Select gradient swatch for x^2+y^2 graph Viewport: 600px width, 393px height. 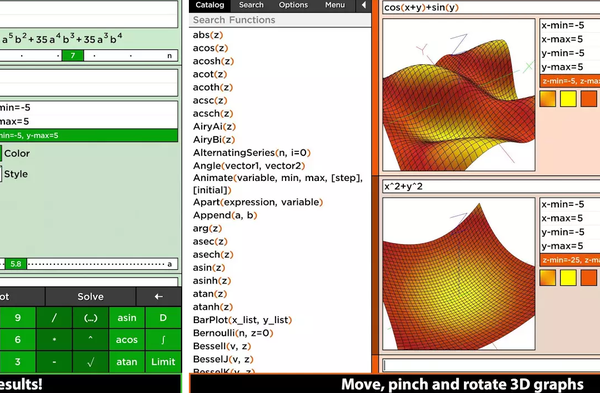tap(548, 277)
